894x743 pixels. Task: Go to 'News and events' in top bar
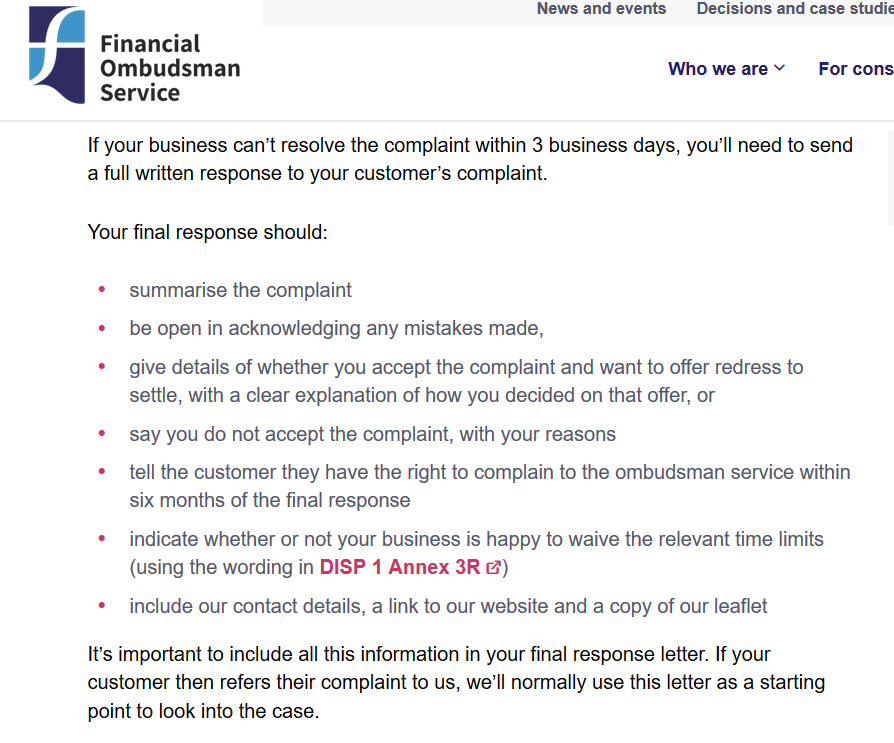point(601,9)
